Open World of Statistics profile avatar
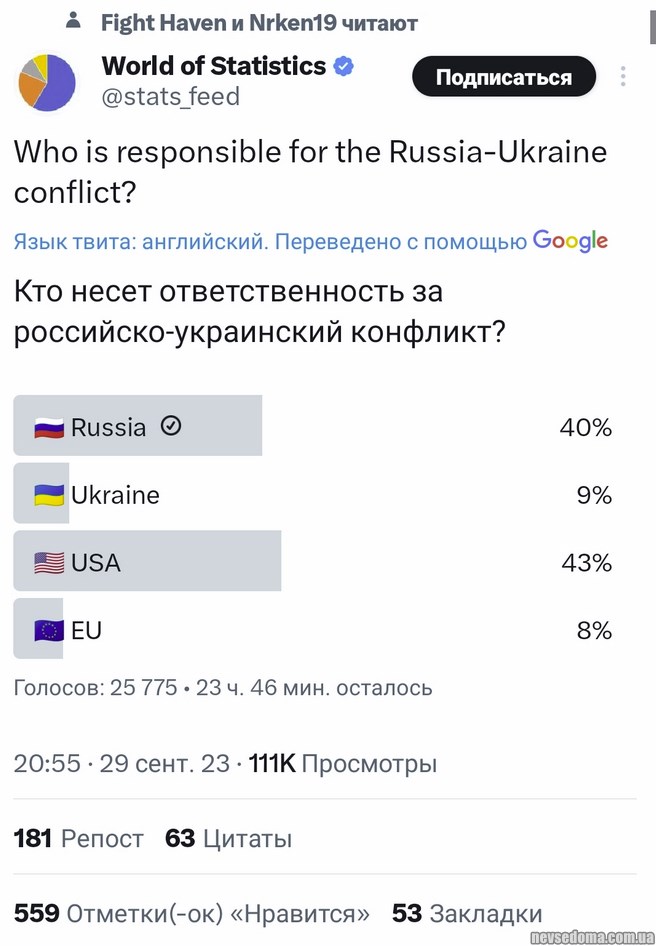Viewport: 656px width, 946px height. pyautogui.click(x=47, y=82)
